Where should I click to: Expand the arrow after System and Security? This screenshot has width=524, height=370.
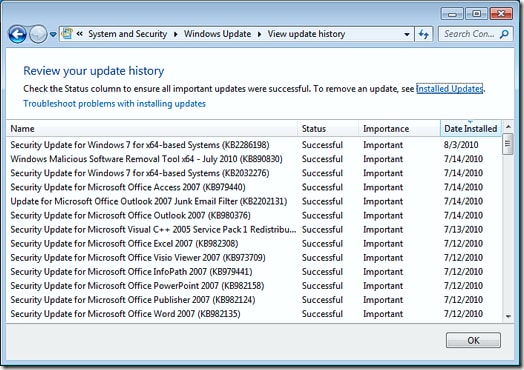tap(176, 34)
